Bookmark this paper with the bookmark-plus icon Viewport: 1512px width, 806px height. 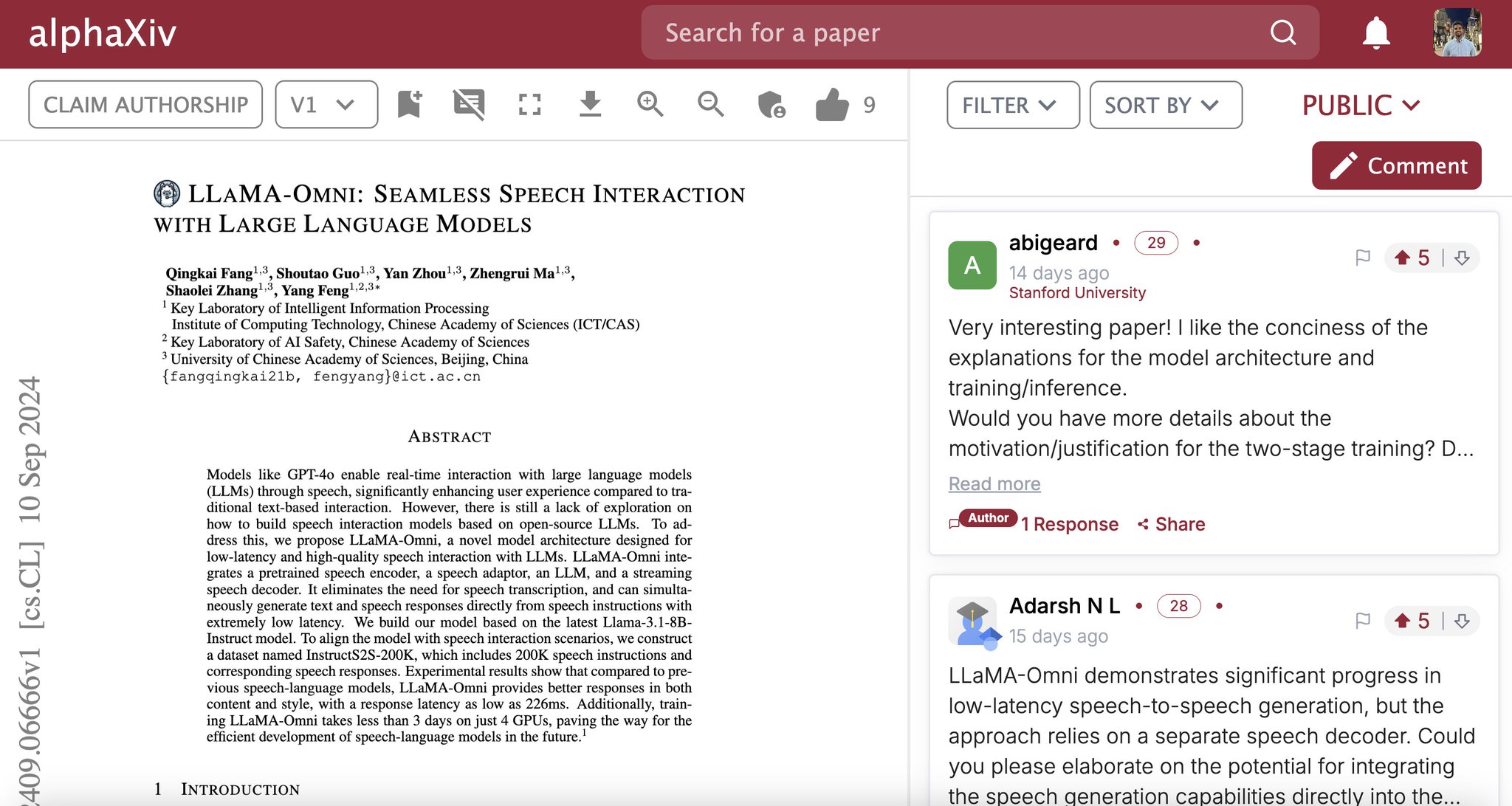pos(410,105)
